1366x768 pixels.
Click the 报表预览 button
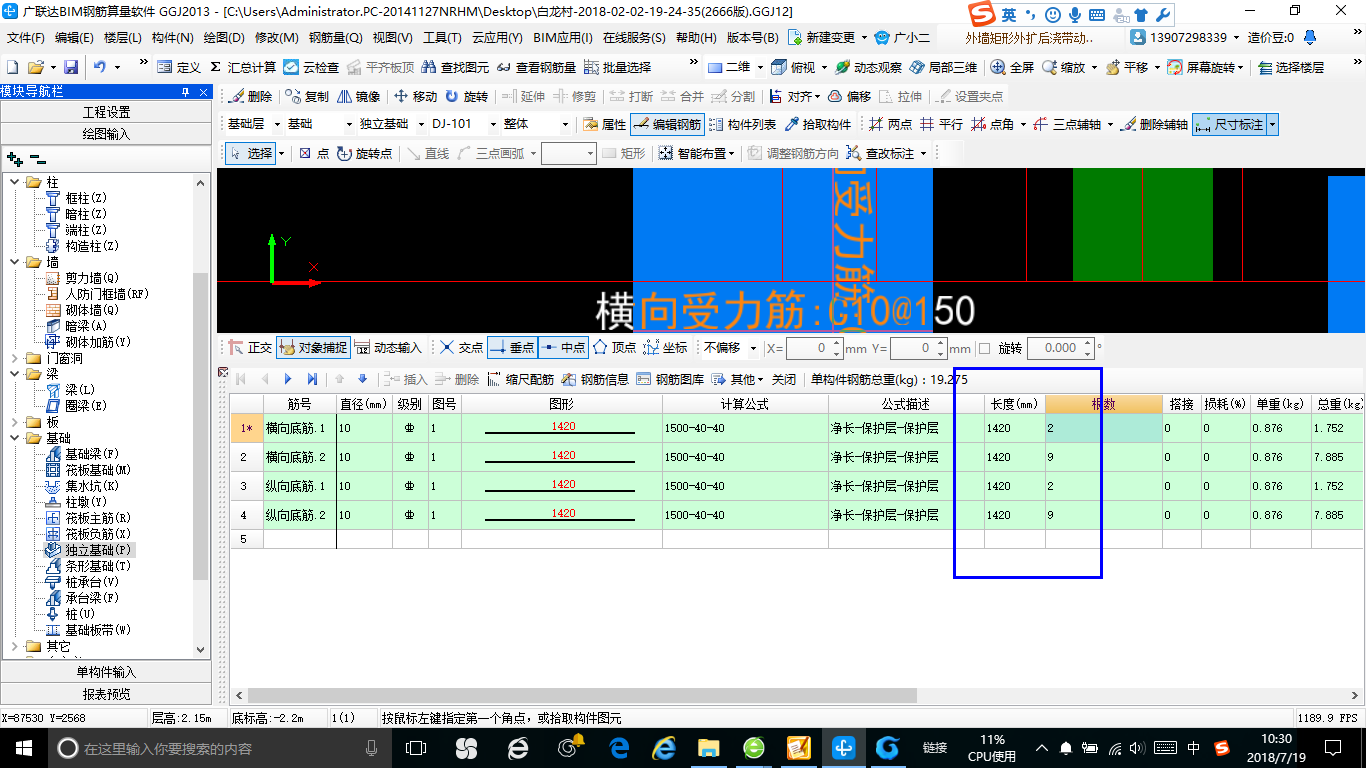(x=106, y=694)
